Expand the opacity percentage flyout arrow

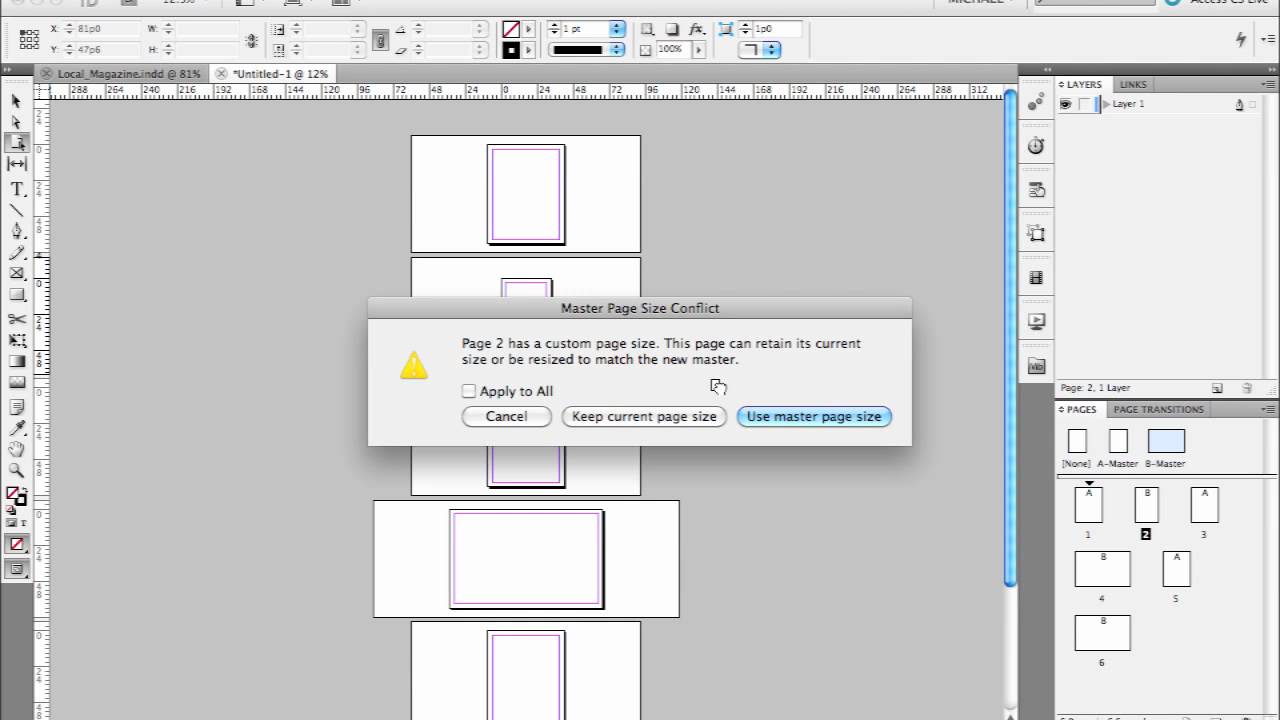(x=697, y=49)
